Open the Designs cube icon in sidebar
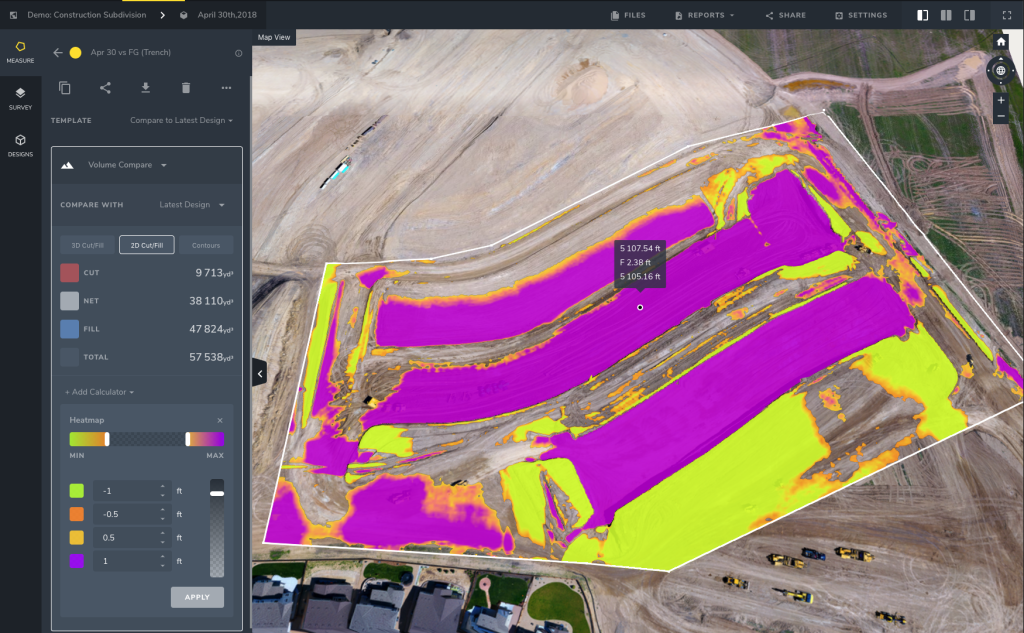Screen dimensions: 1024x633 point(20,145)
